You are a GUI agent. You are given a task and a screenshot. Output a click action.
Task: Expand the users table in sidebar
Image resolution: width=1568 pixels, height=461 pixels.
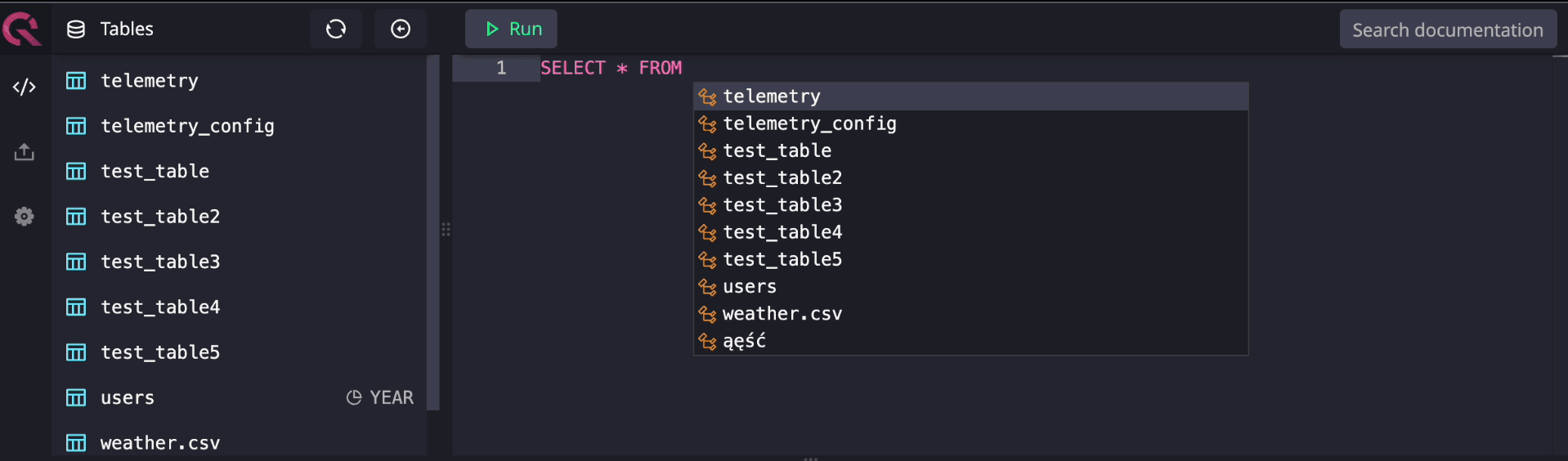pos(128,398)
